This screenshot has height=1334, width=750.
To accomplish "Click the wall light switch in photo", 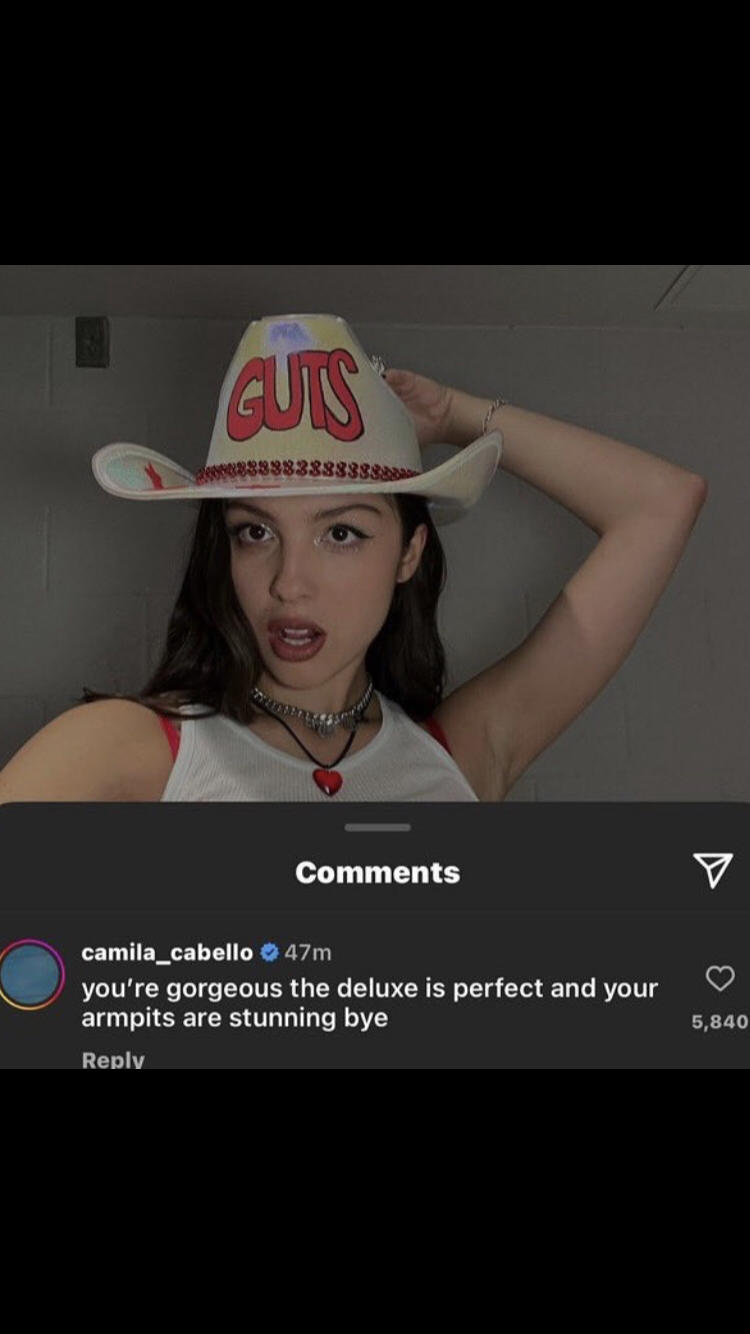I will tap(92, 342).
